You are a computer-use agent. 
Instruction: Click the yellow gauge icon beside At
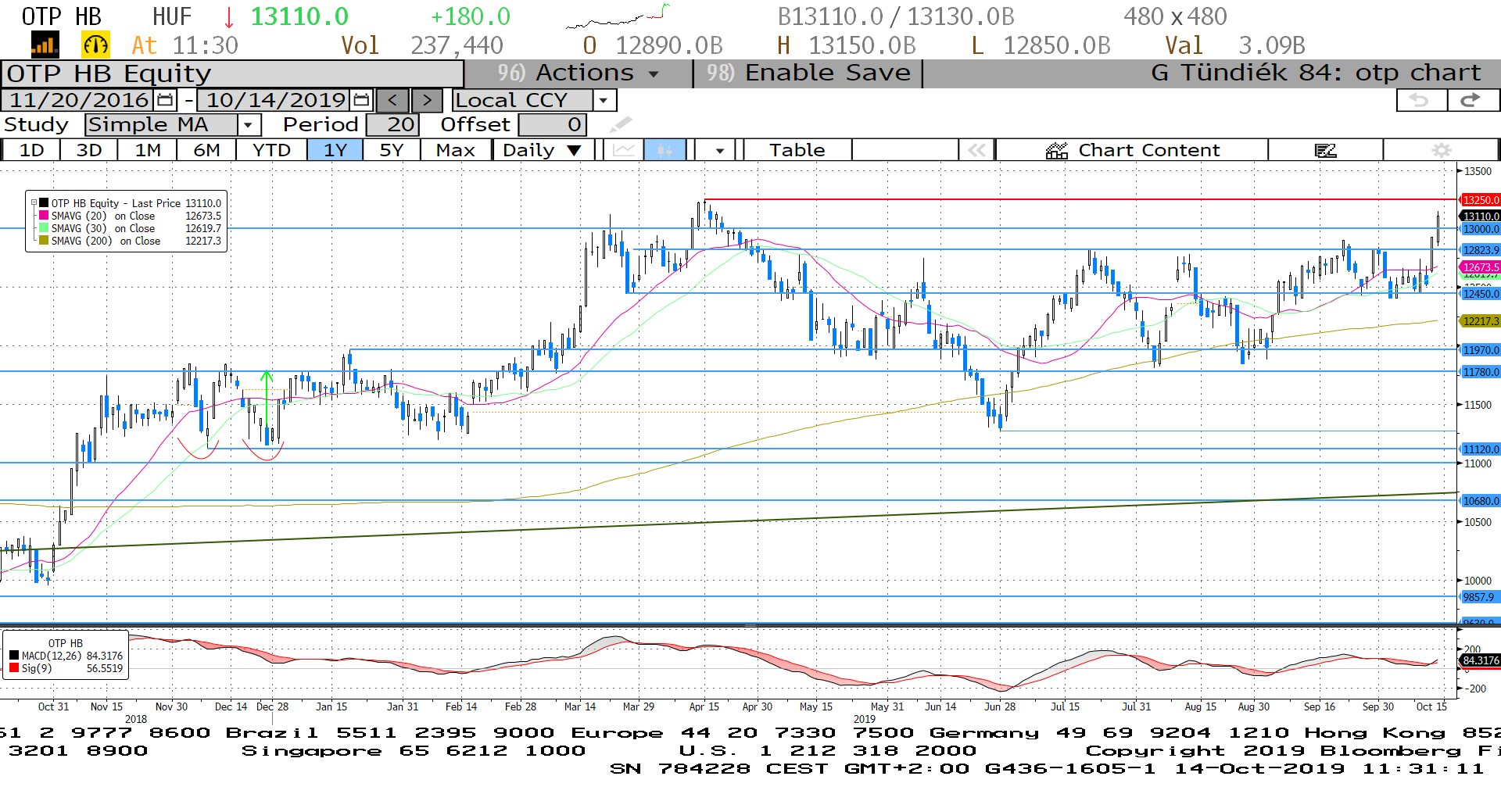point(96,45)
